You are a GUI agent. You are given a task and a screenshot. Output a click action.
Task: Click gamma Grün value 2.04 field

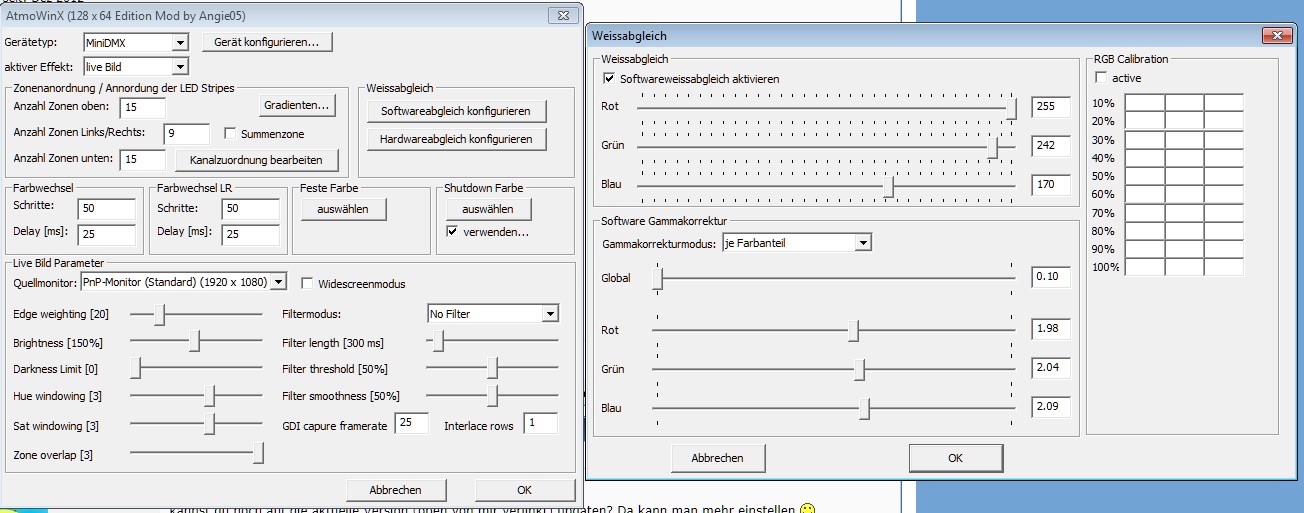(x=1051, y=368)
